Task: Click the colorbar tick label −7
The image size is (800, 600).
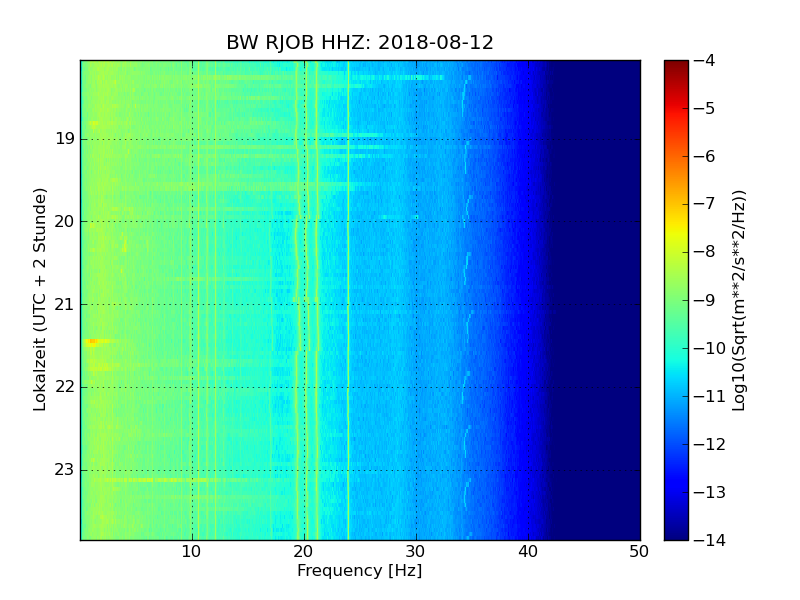Action: point(705,204)
